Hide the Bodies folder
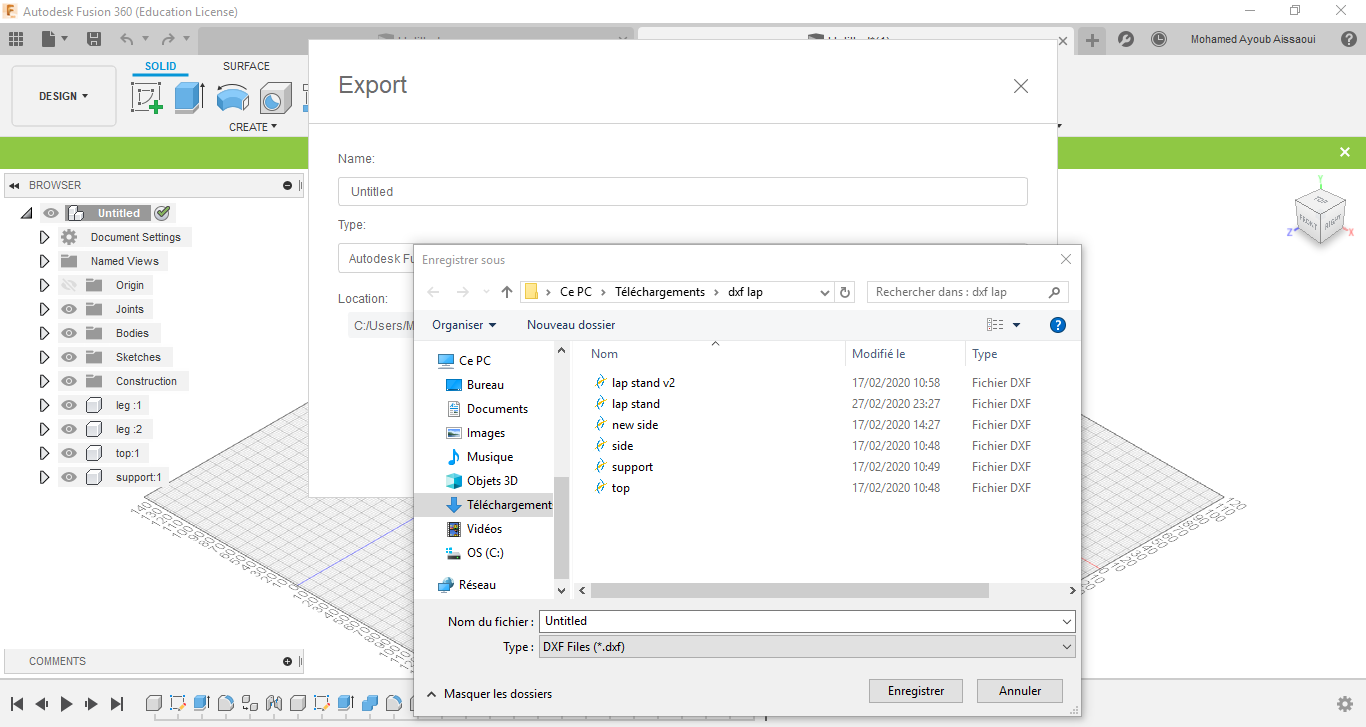 [x=69, y=333]
